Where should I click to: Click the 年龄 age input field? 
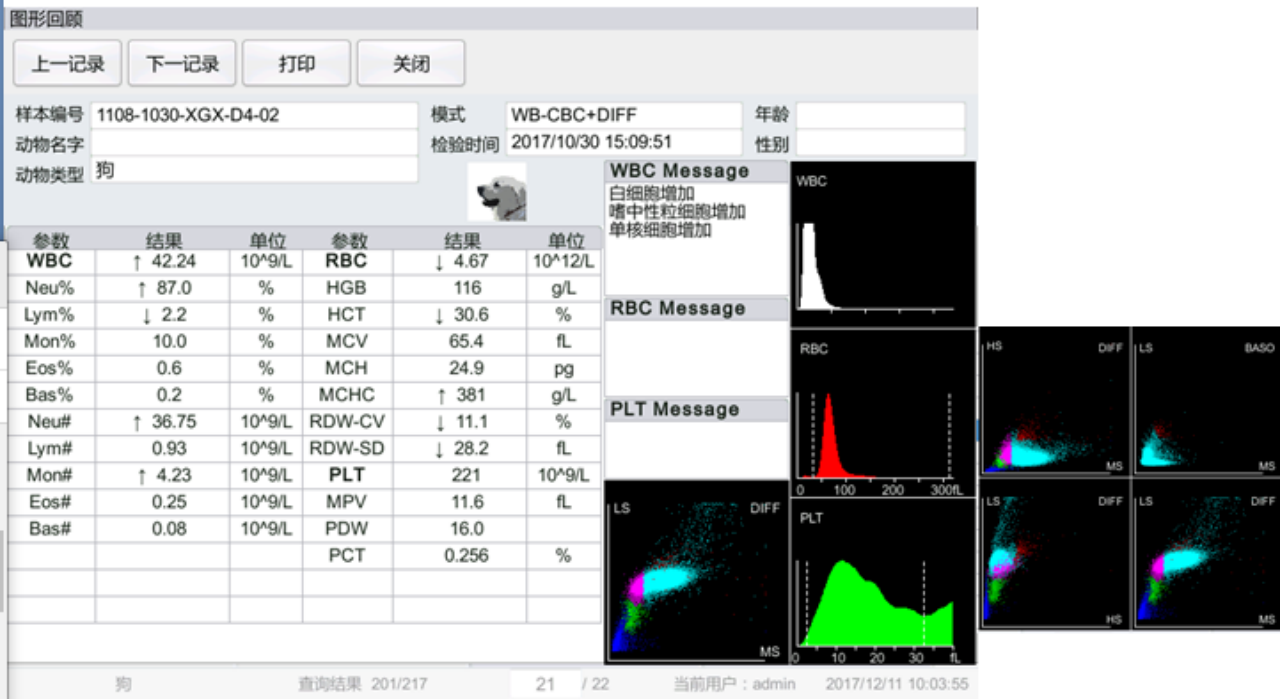(x=880, y=115)
